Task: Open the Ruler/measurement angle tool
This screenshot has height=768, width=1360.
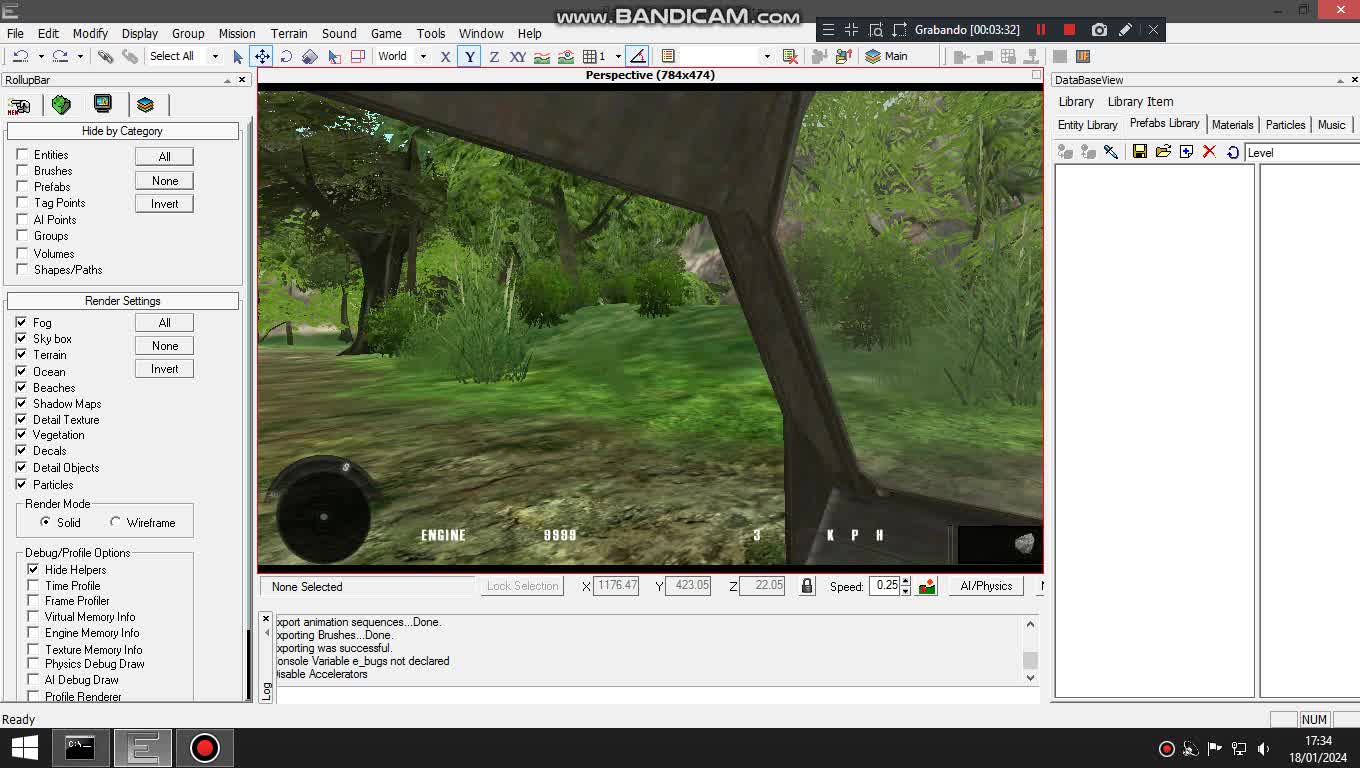Action: click(639, 57)
